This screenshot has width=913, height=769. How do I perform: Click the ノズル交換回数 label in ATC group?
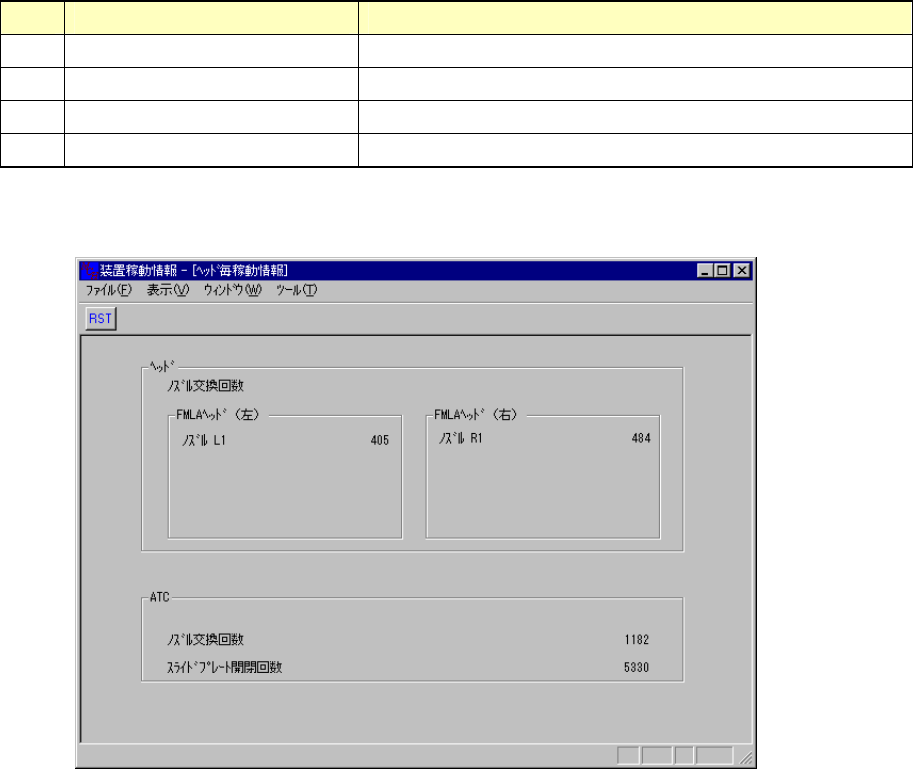[x=206, y=640]
